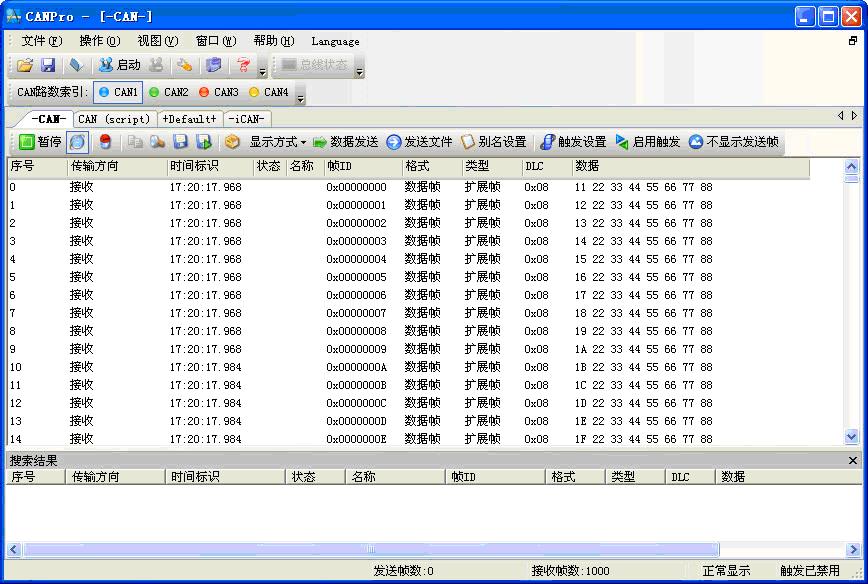Image resolution: width=868 pixels, height=584 pixels.
Task: Open 别名设置 alias settings
Action: (x=494, y=142)
